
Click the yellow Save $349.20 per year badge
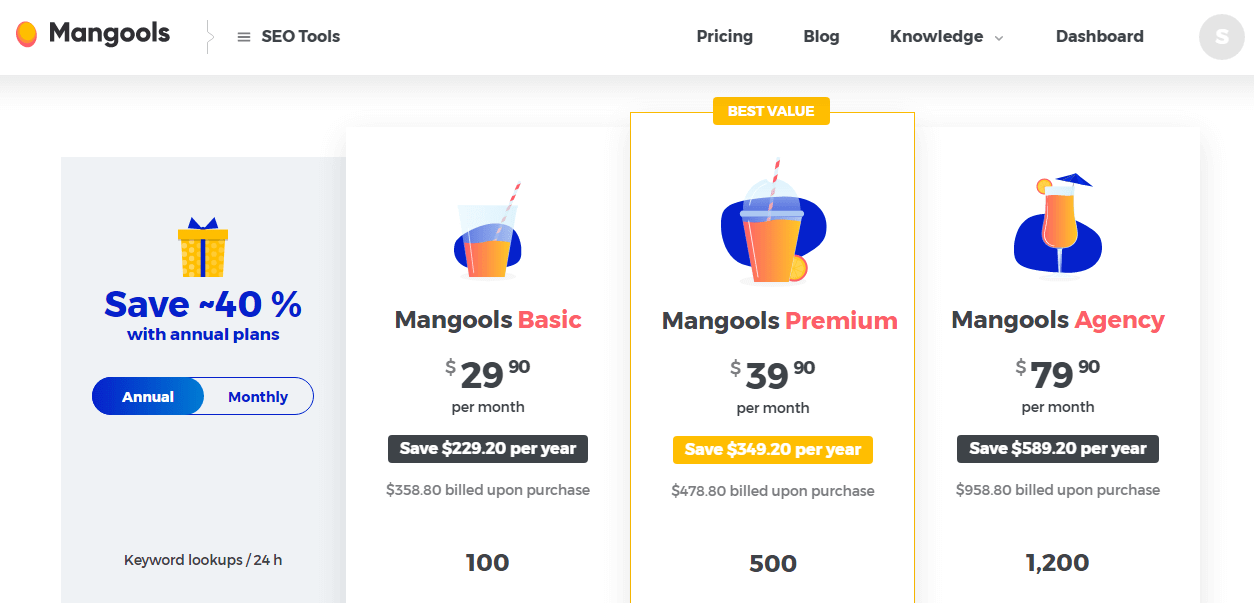[772, 450]
